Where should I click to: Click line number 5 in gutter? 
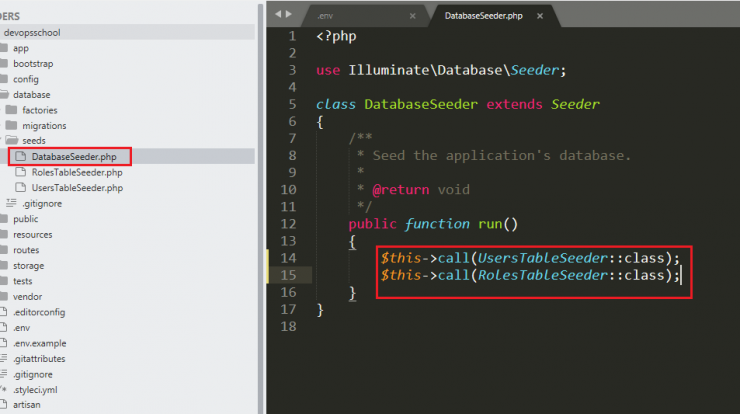pos(292,104)
